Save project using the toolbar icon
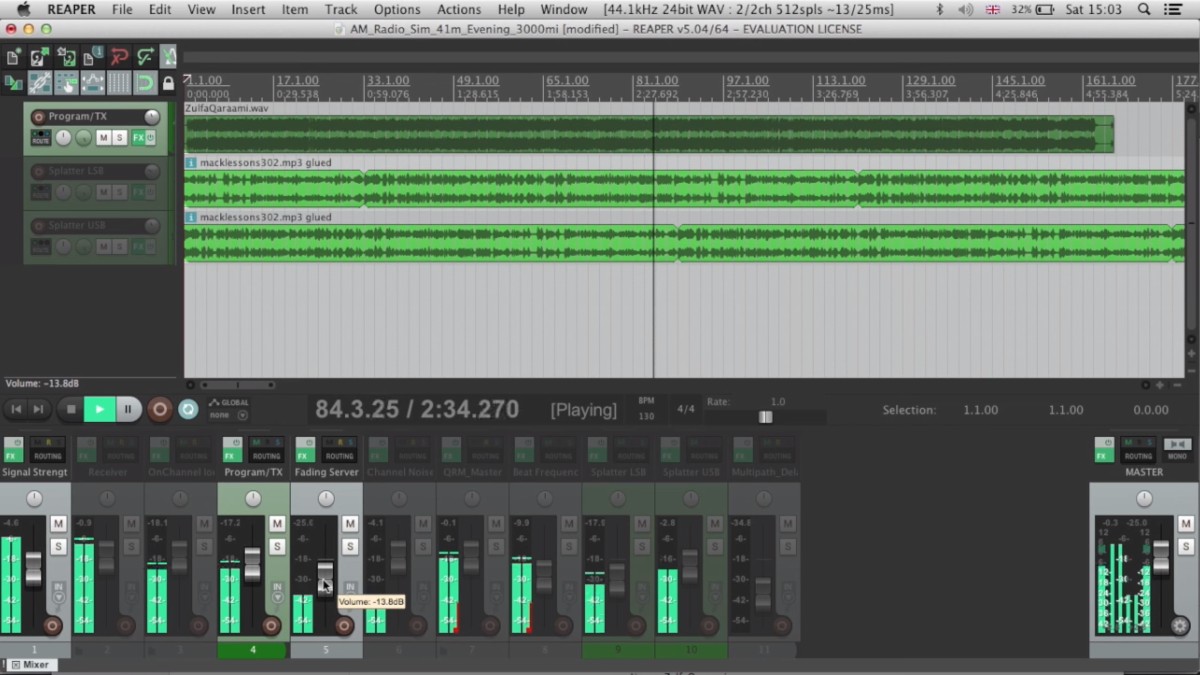Viewport: 1200px width, 675px height. 66,57
